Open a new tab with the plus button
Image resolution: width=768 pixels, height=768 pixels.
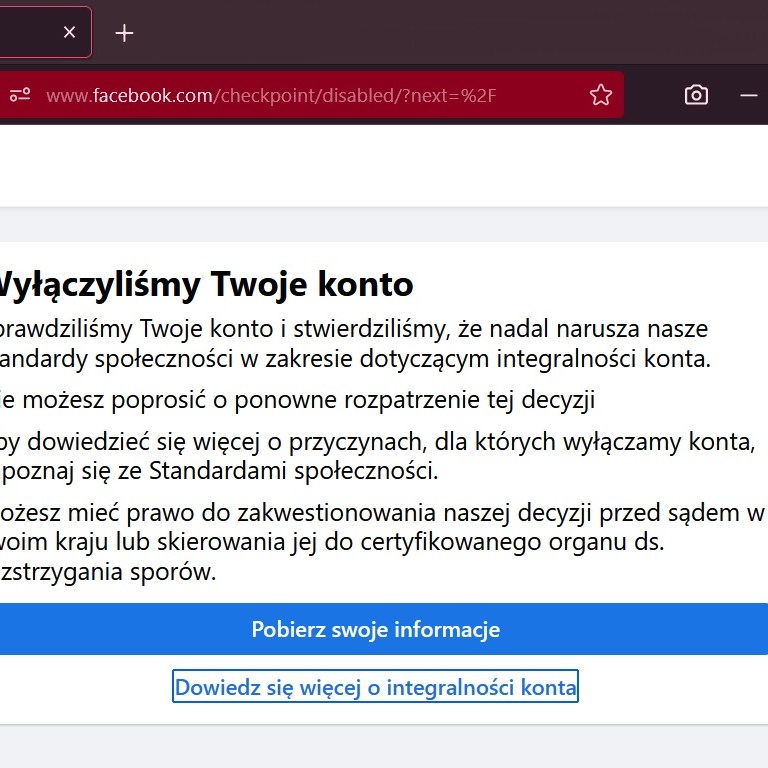click(x=124, y=33)
